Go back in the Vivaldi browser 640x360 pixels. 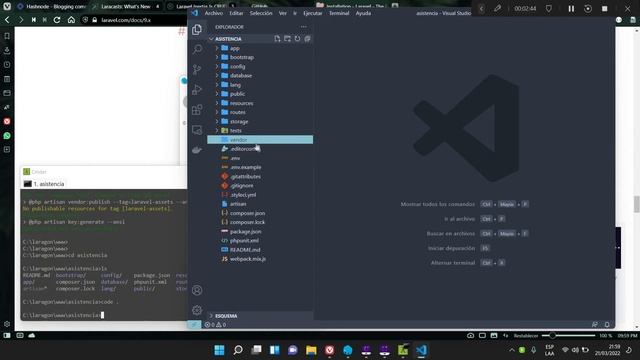pos(7,20)
